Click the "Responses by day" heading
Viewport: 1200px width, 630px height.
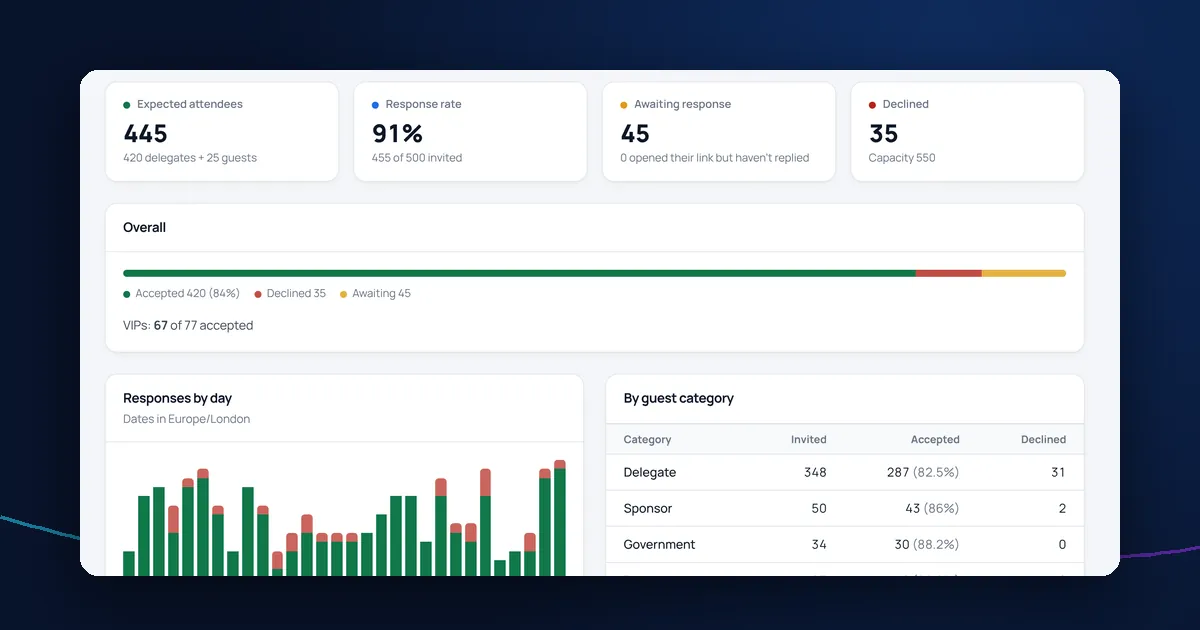pyautogui.click(x=178, y=398)
